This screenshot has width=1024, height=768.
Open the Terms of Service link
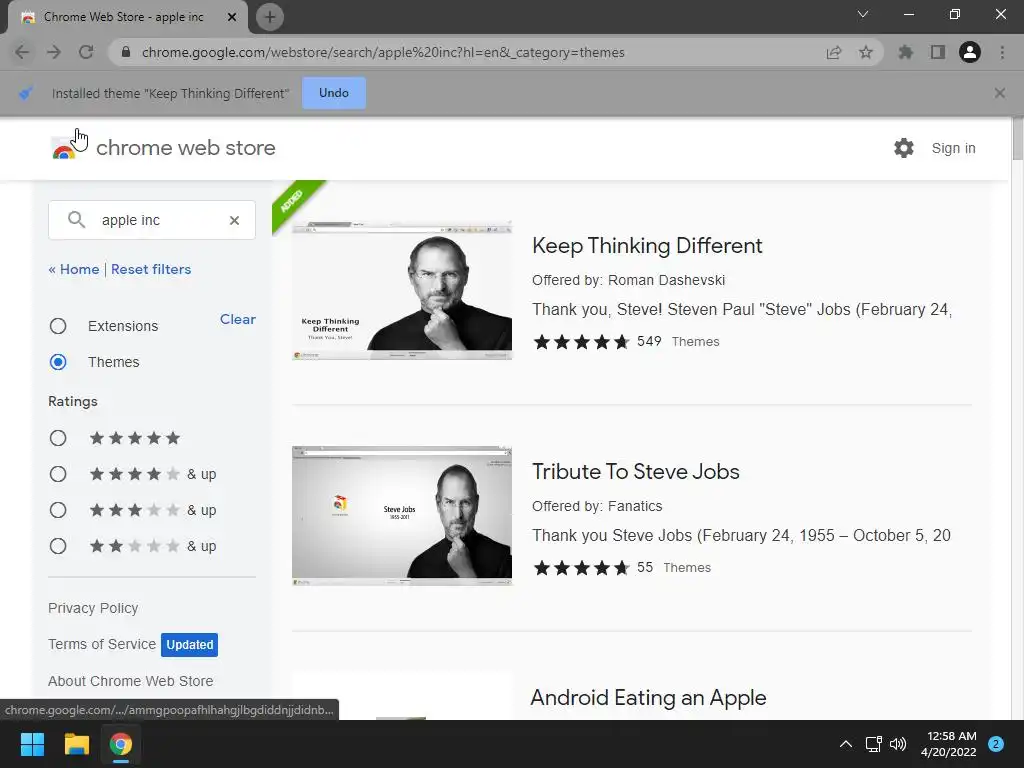click(102, 644)
